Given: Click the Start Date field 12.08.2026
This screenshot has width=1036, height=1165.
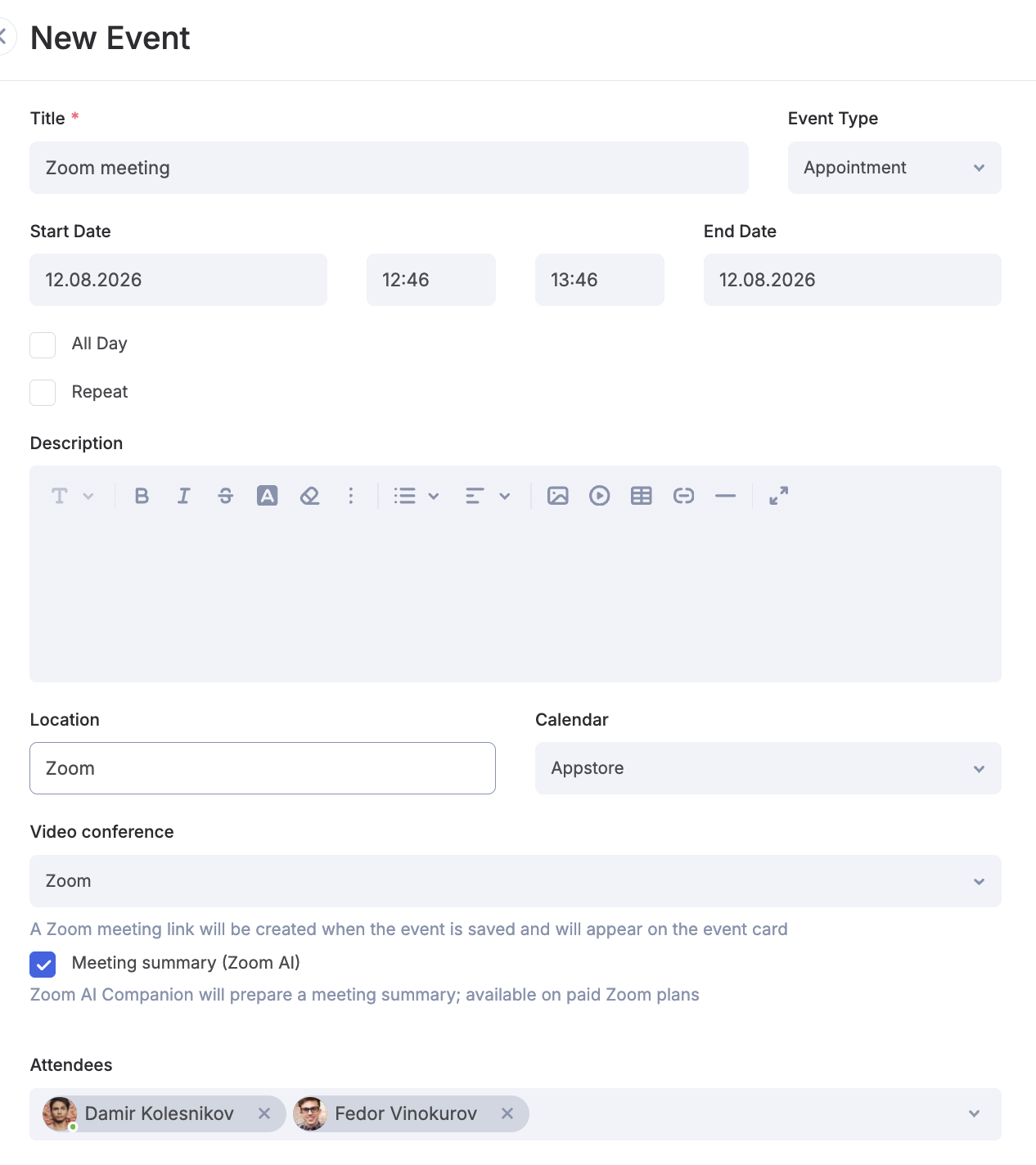Looking at the screenshot, I should pos(178,280).
